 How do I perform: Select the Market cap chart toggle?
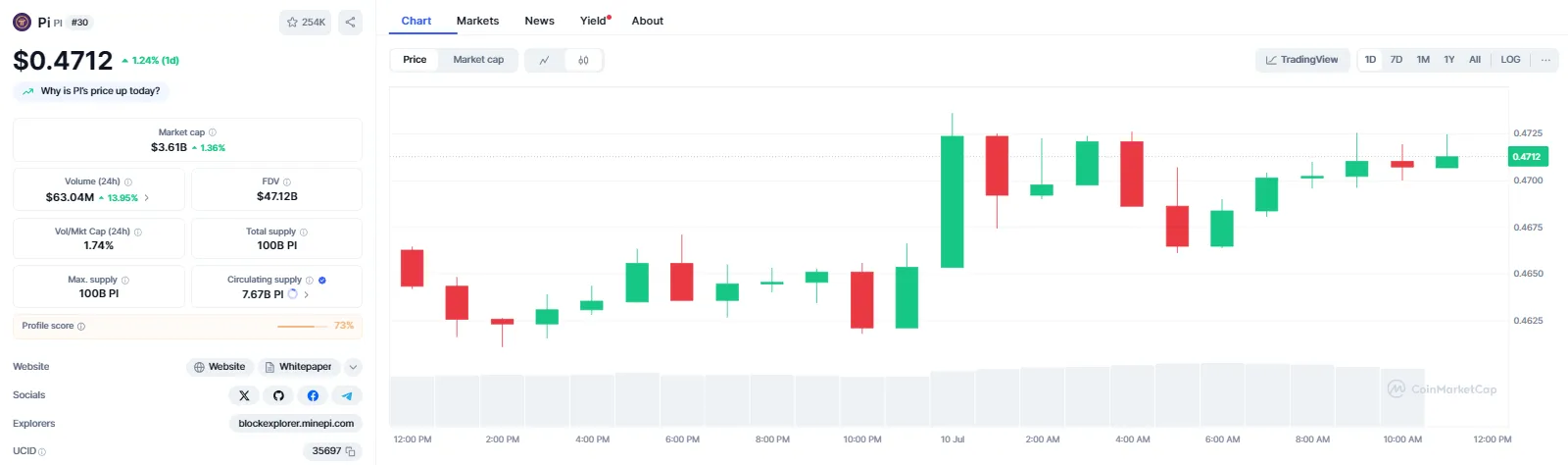coord(478,60)
